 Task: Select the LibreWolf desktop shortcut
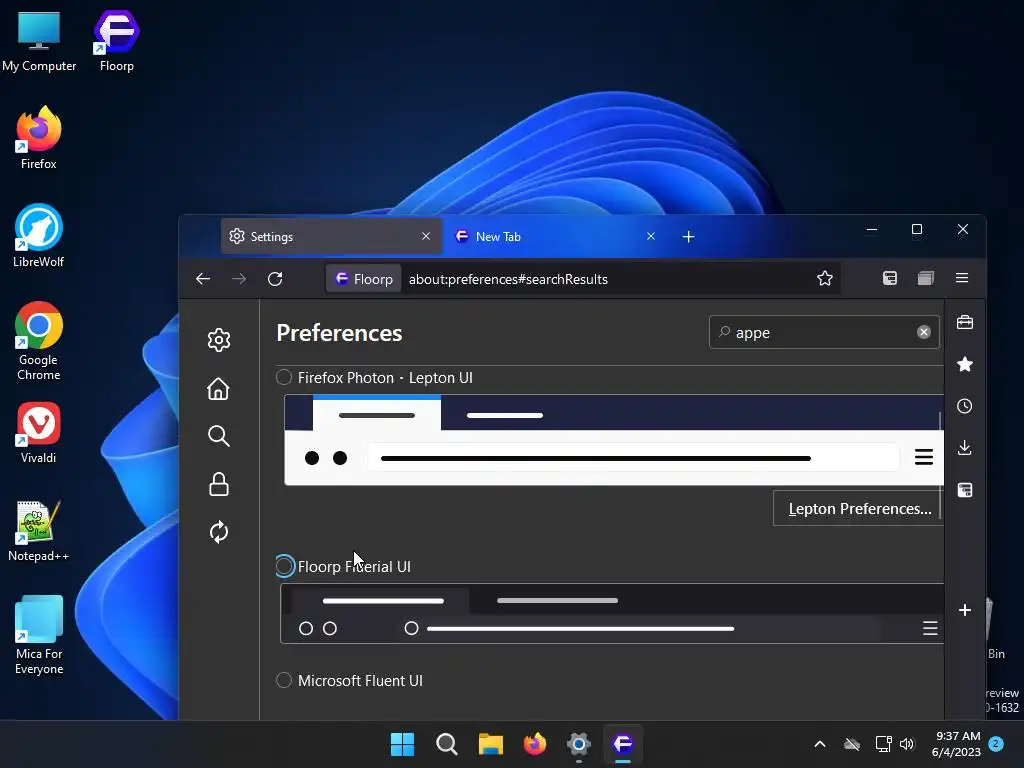point(39,236)
